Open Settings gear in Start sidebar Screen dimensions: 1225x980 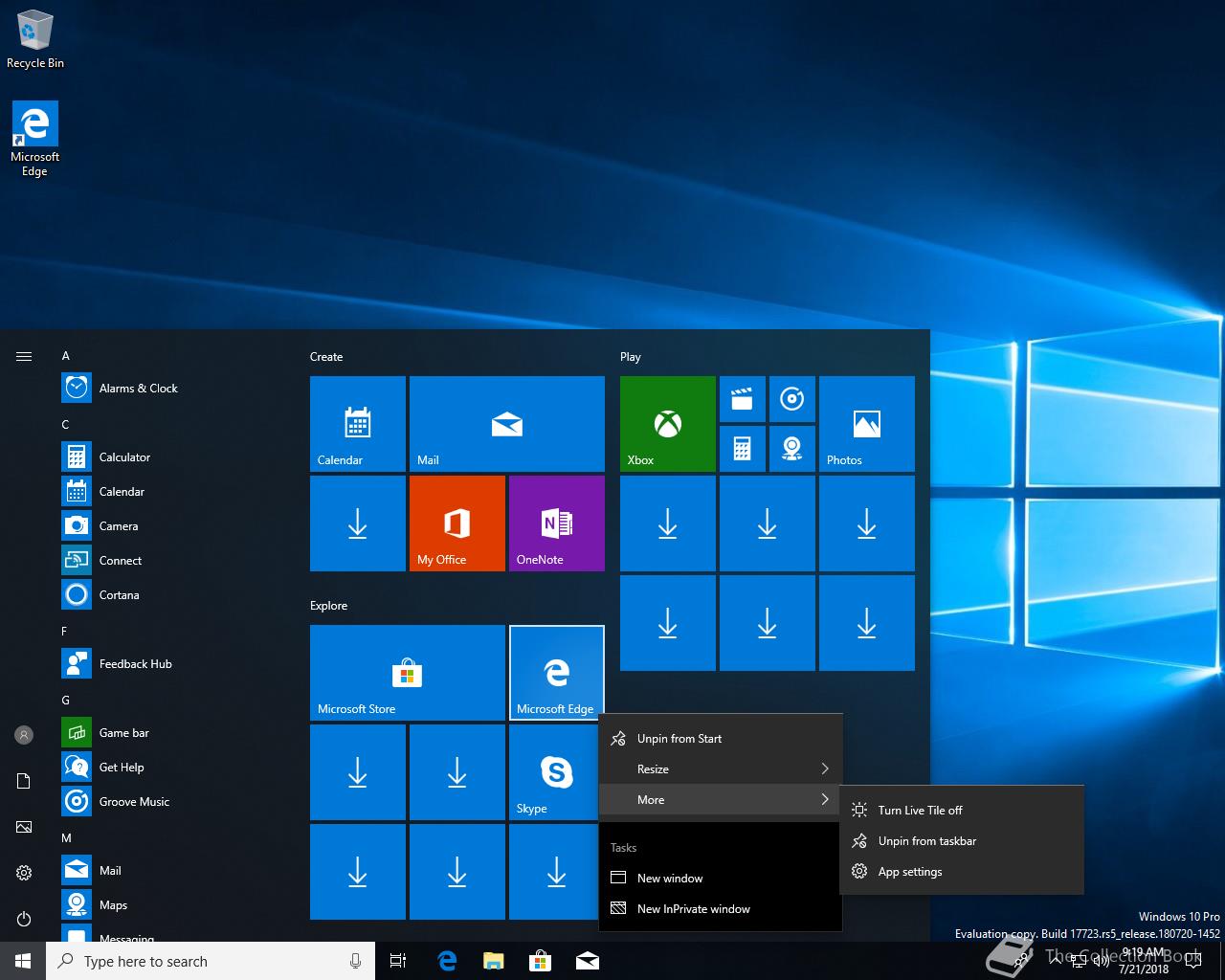(x=24, y=873)
